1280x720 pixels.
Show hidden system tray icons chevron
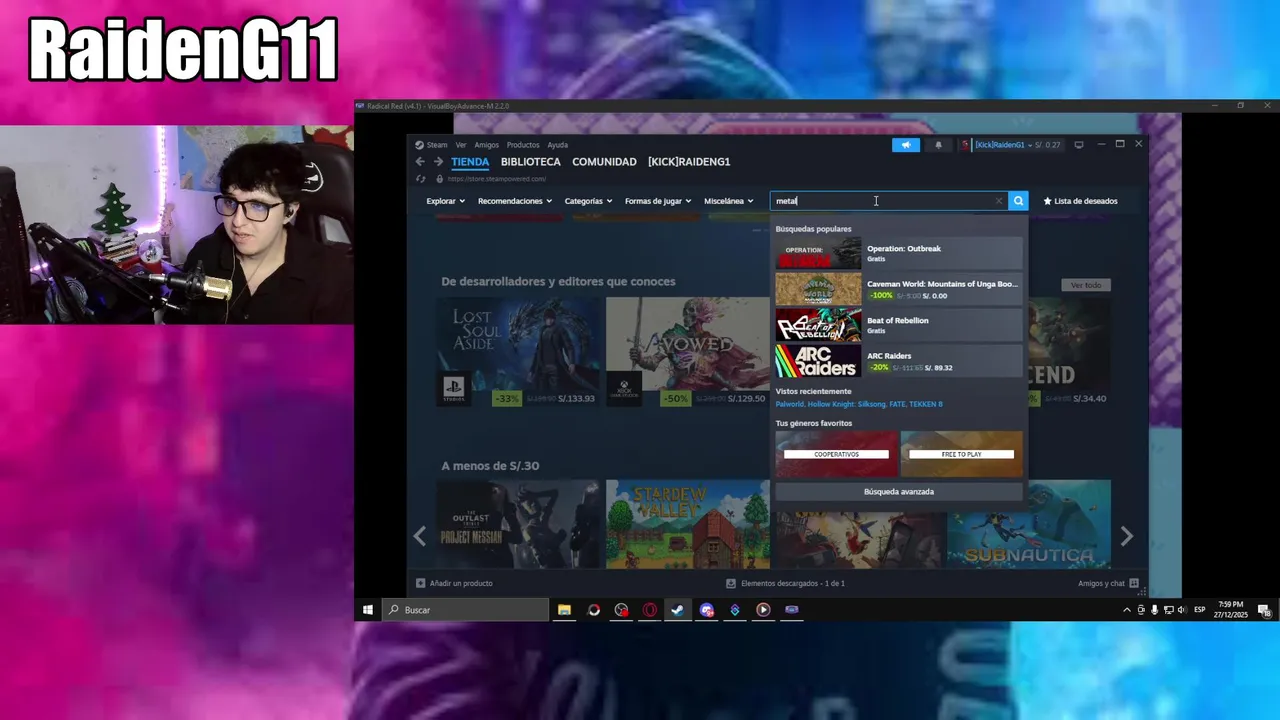pos(1127,610)
